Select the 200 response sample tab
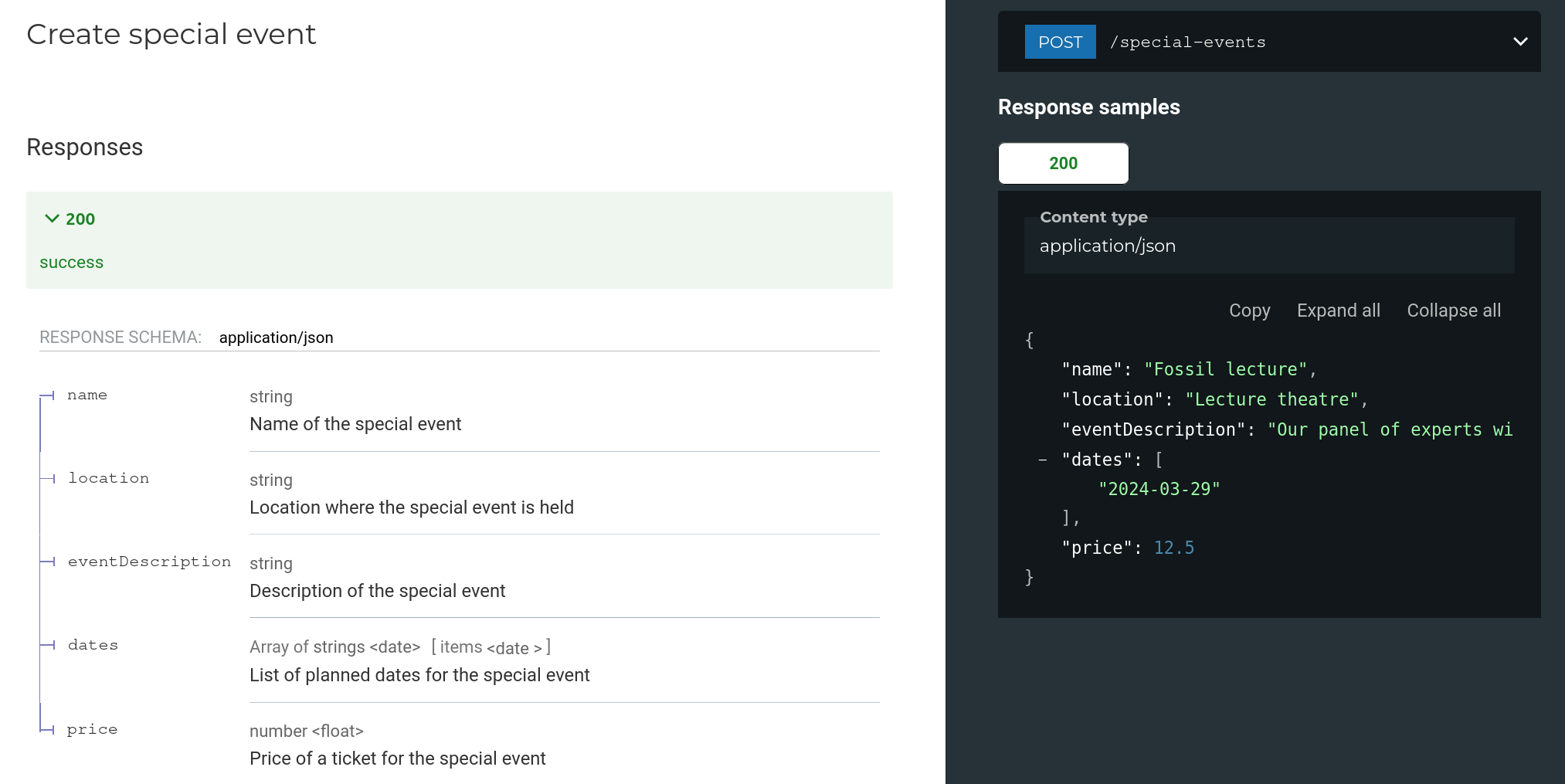The width and height of the screenshot is (1565, 784). [1063, 164]
